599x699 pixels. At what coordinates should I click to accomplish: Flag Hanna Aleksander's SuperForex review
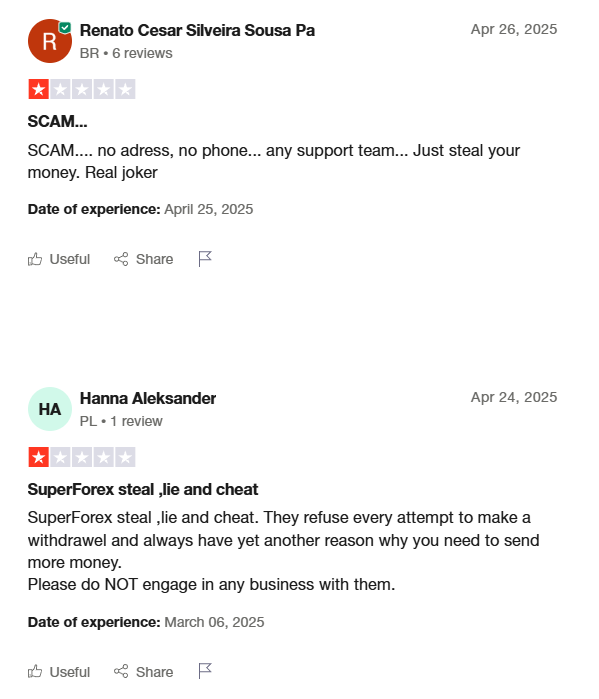(x=205, y=671)
